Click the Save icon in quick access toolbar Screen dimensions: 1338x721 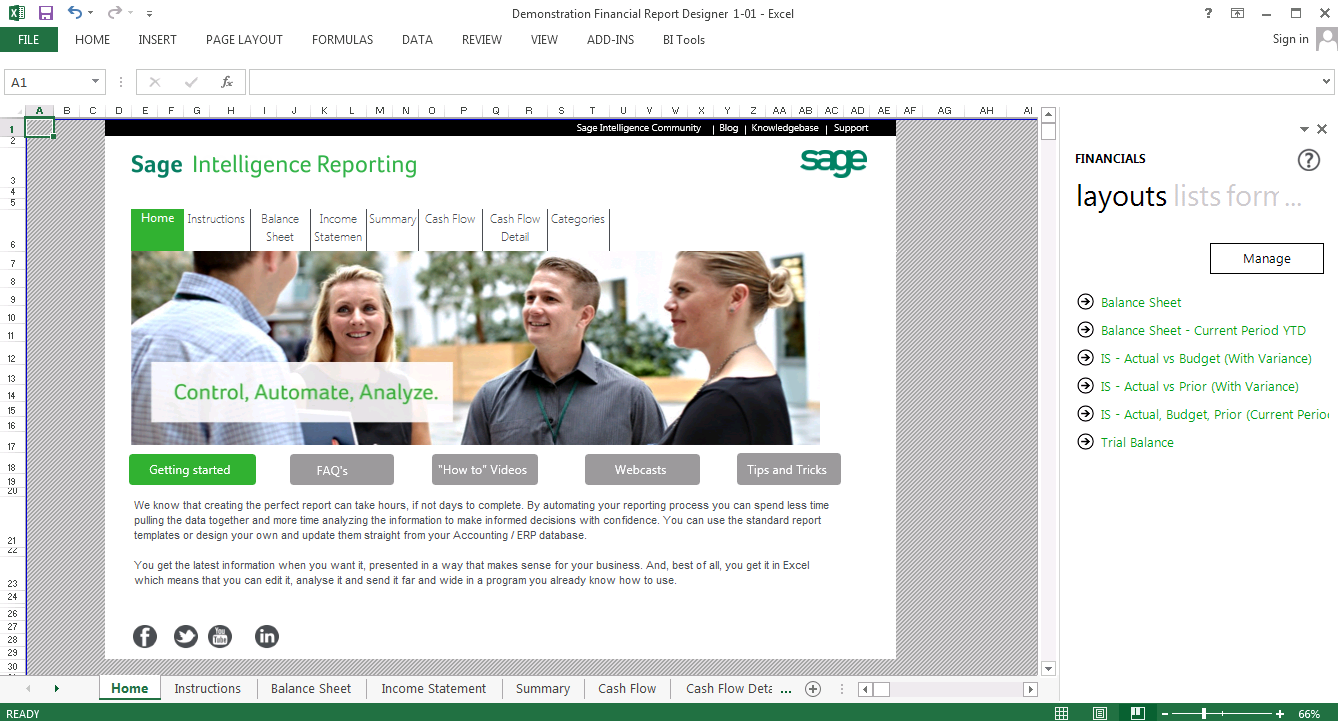click(x=45, y=13)
